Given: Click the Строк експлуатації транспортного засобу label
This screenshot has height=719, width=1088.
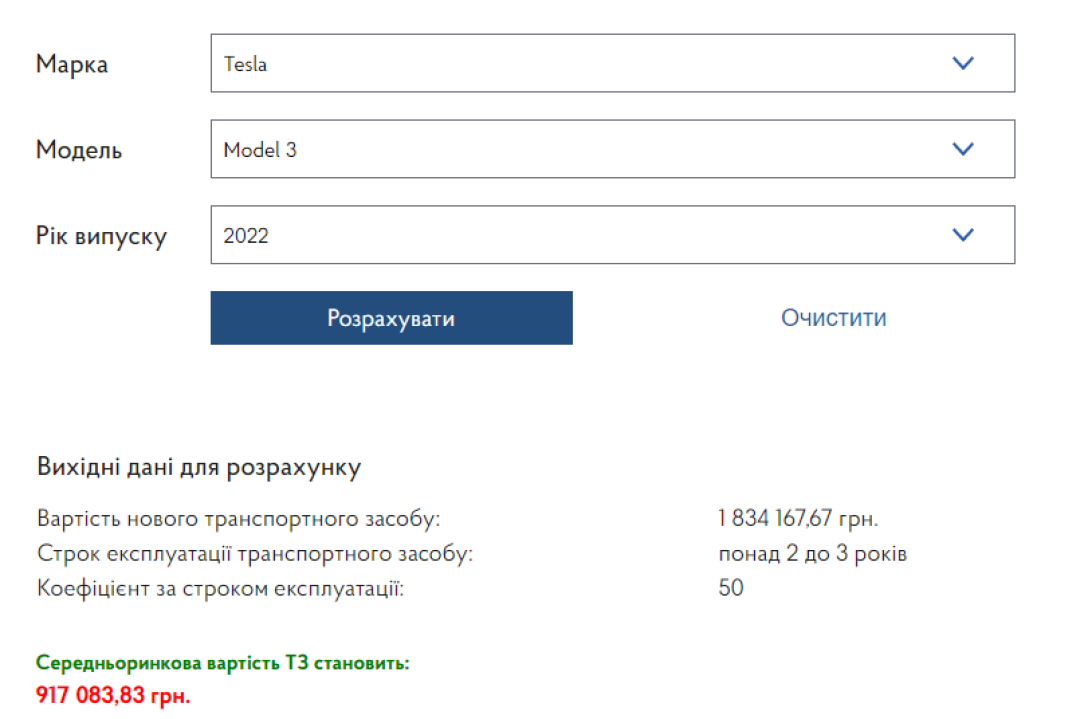Looking at the screenshot, I should [x=254, y=553].
